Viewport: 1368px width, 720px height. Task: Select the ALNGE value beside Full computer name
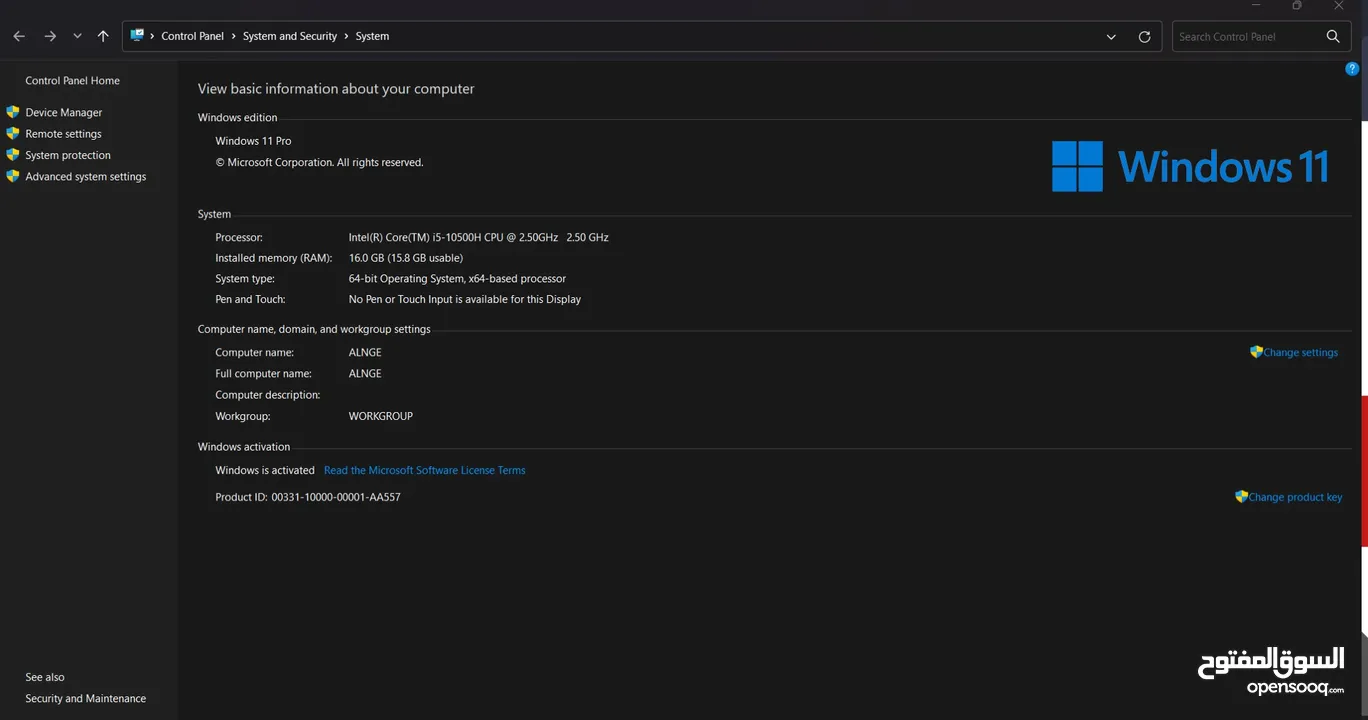tap(365, 374)
